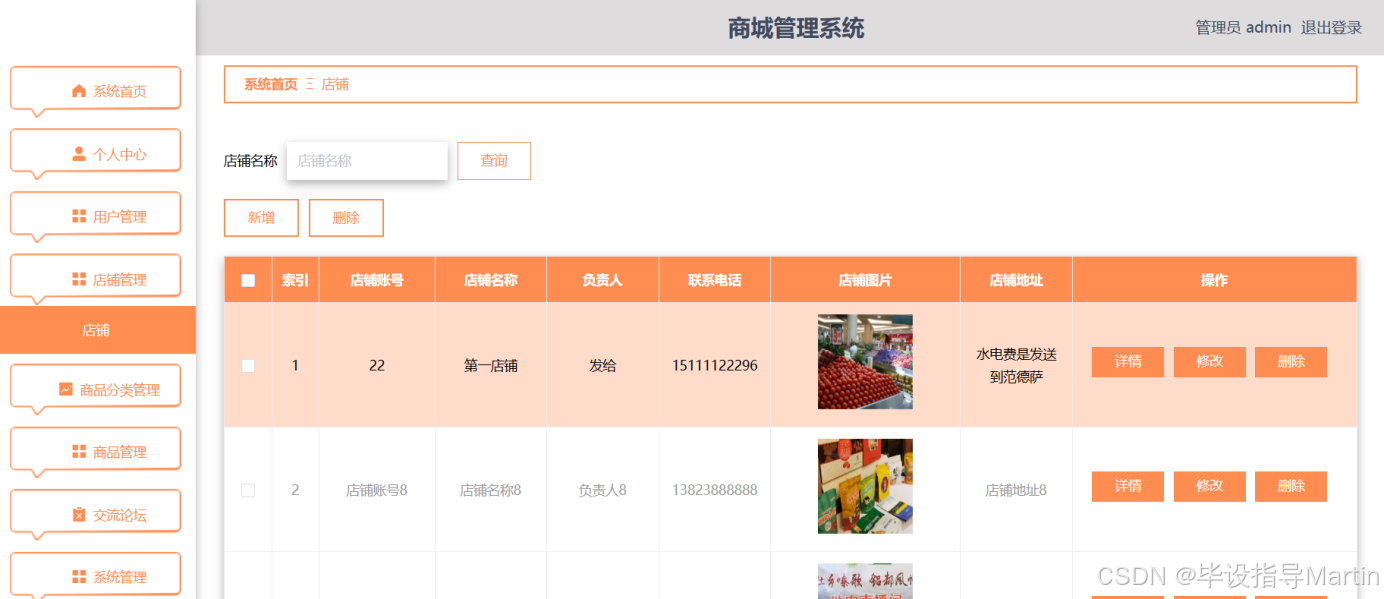Click the cell 店铺地址8
The width and height of the screenshot is (1384, 599).
click(1016, 490)
